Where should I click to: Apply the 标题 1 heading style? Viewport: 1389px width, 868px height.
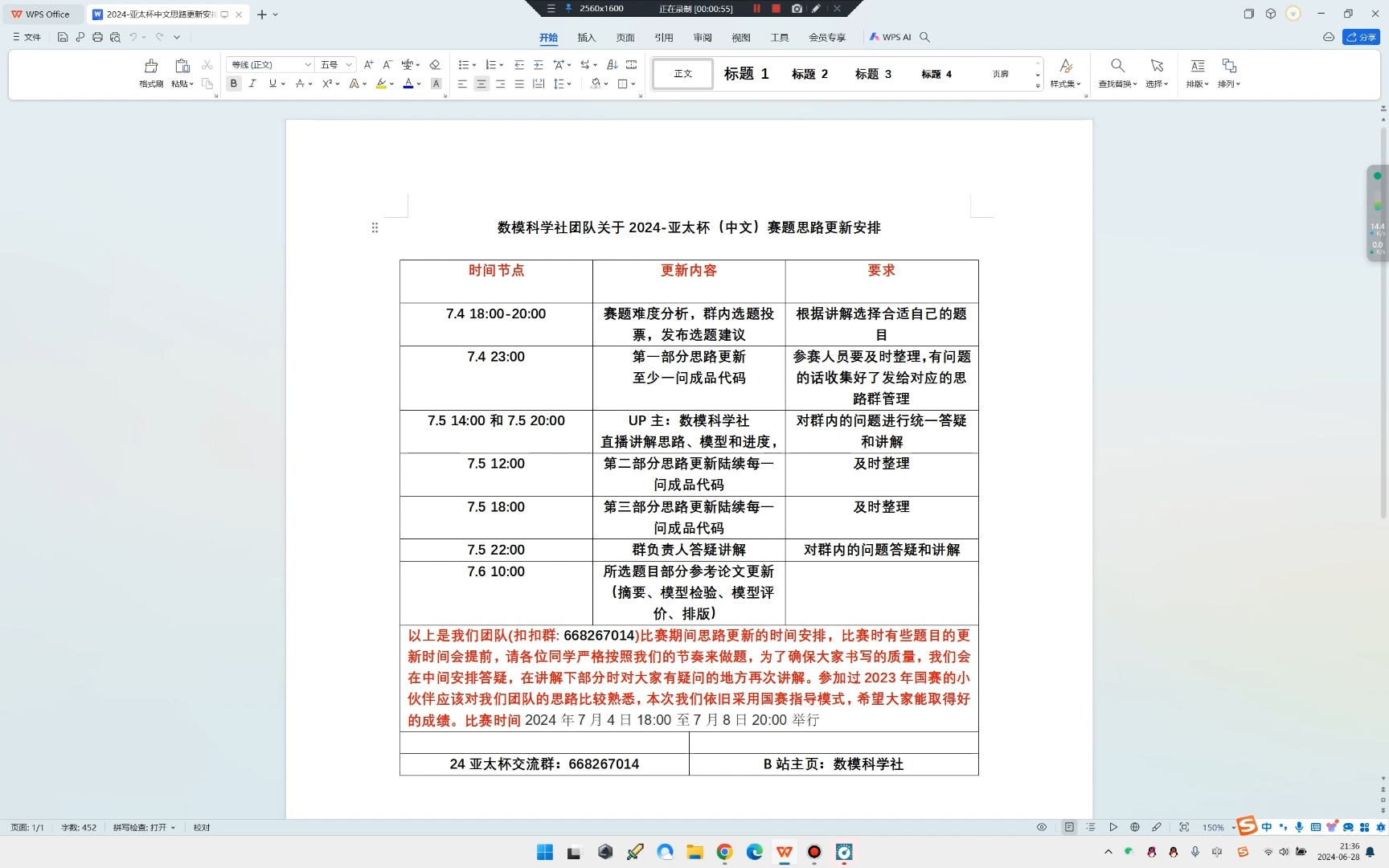(746, 73)
